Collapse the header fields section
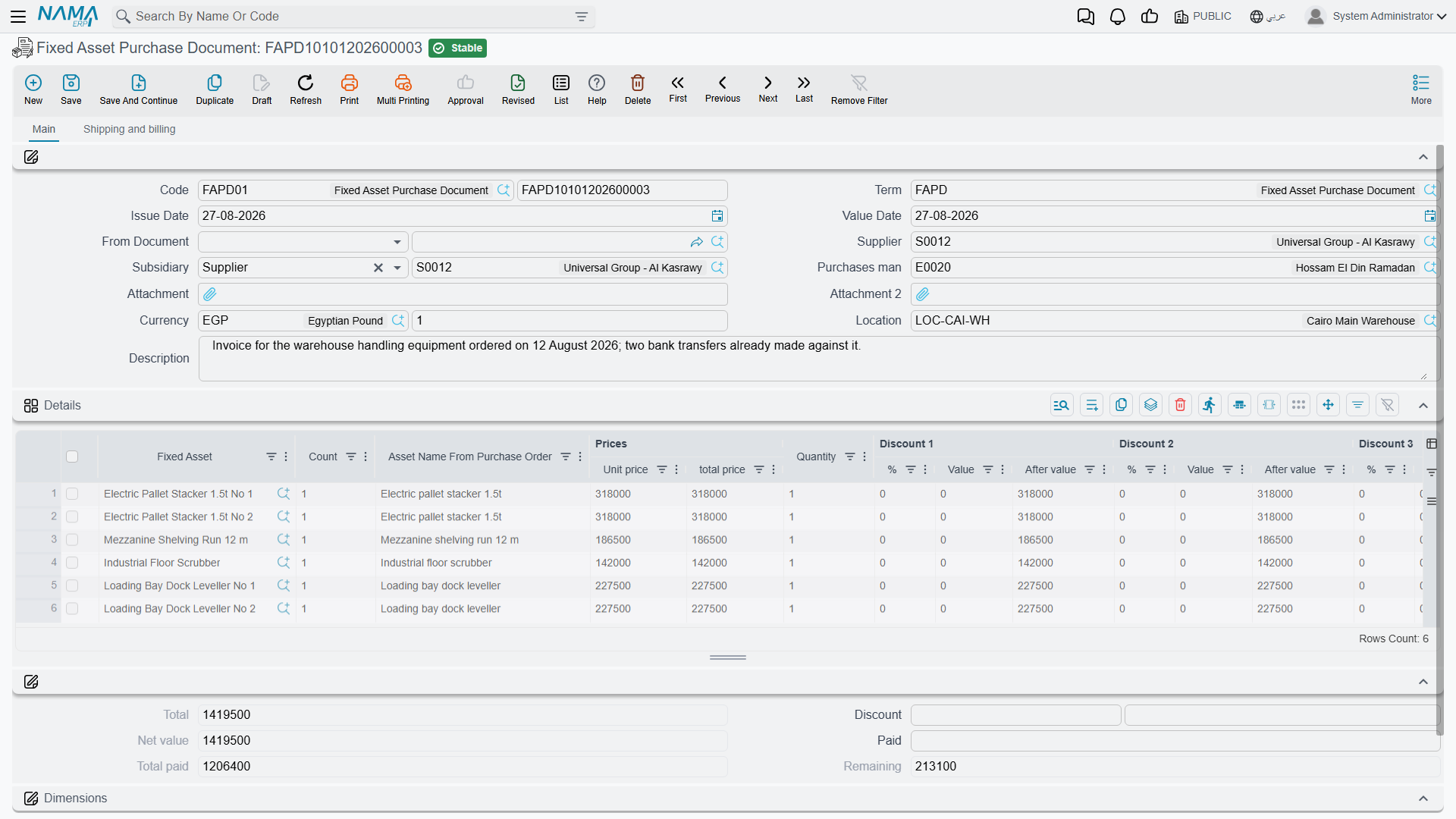1456x819 pixels. 1423,157
